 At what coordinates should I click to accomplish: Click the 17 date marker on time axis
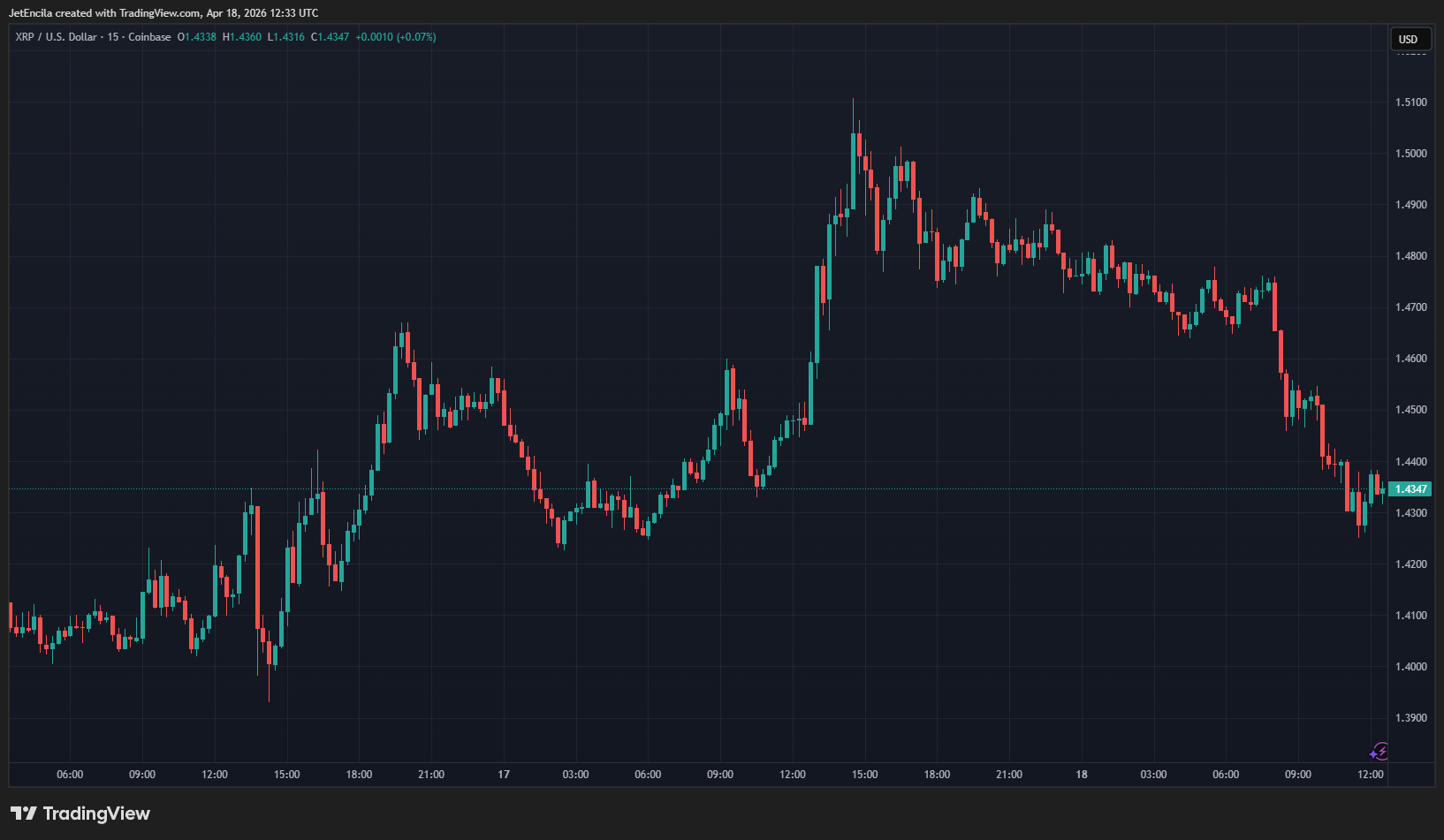[504, 775]
